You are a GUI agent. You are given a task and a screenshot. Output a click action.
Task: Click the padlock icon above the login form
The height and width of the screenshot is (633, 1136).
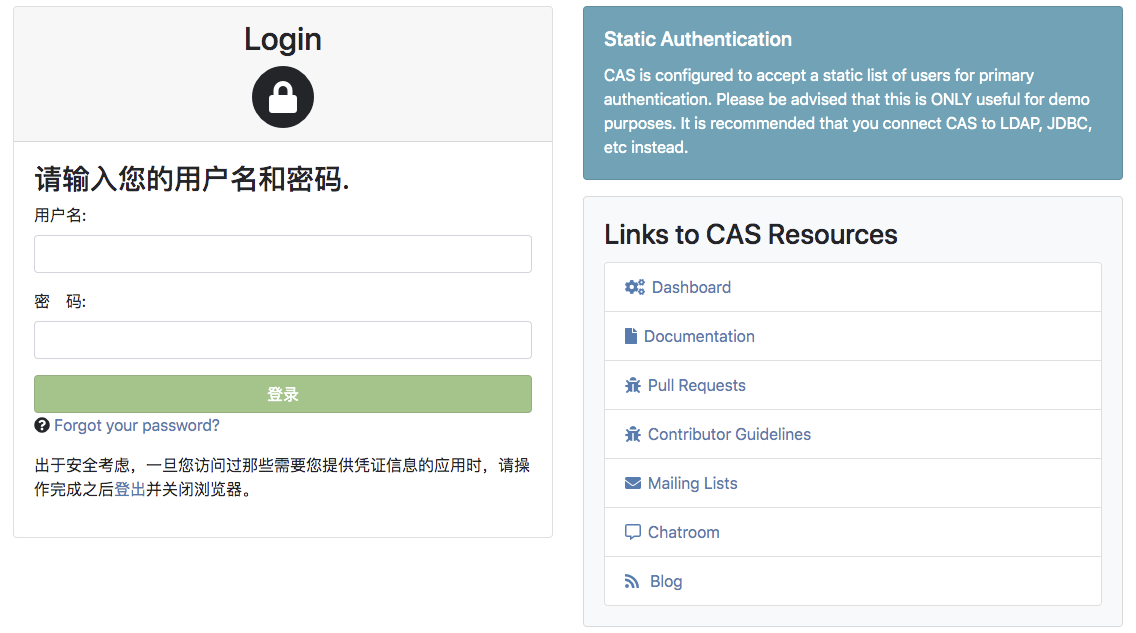pos(283,97)
